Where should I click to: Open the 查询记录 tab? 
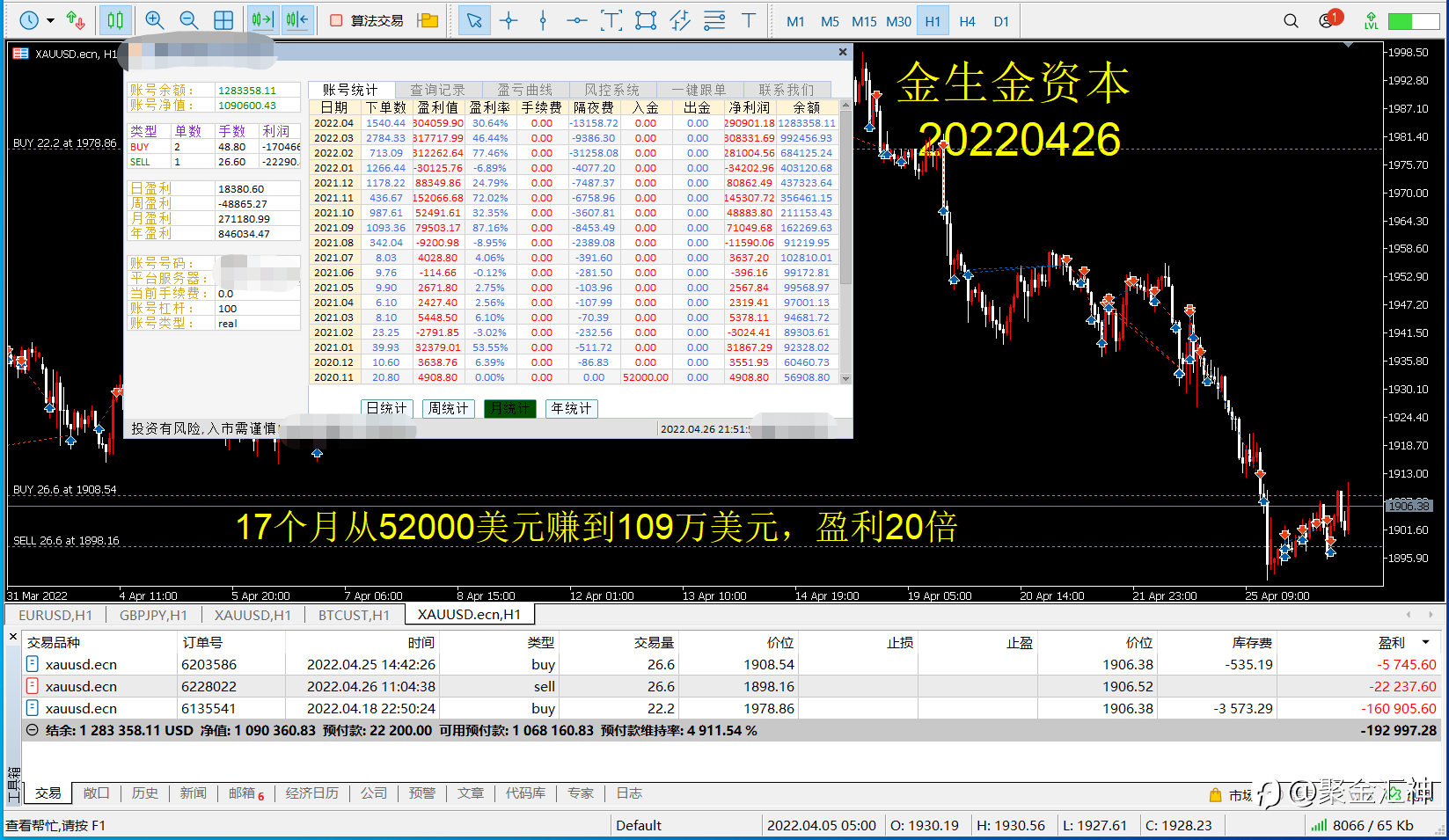[437, 90]
